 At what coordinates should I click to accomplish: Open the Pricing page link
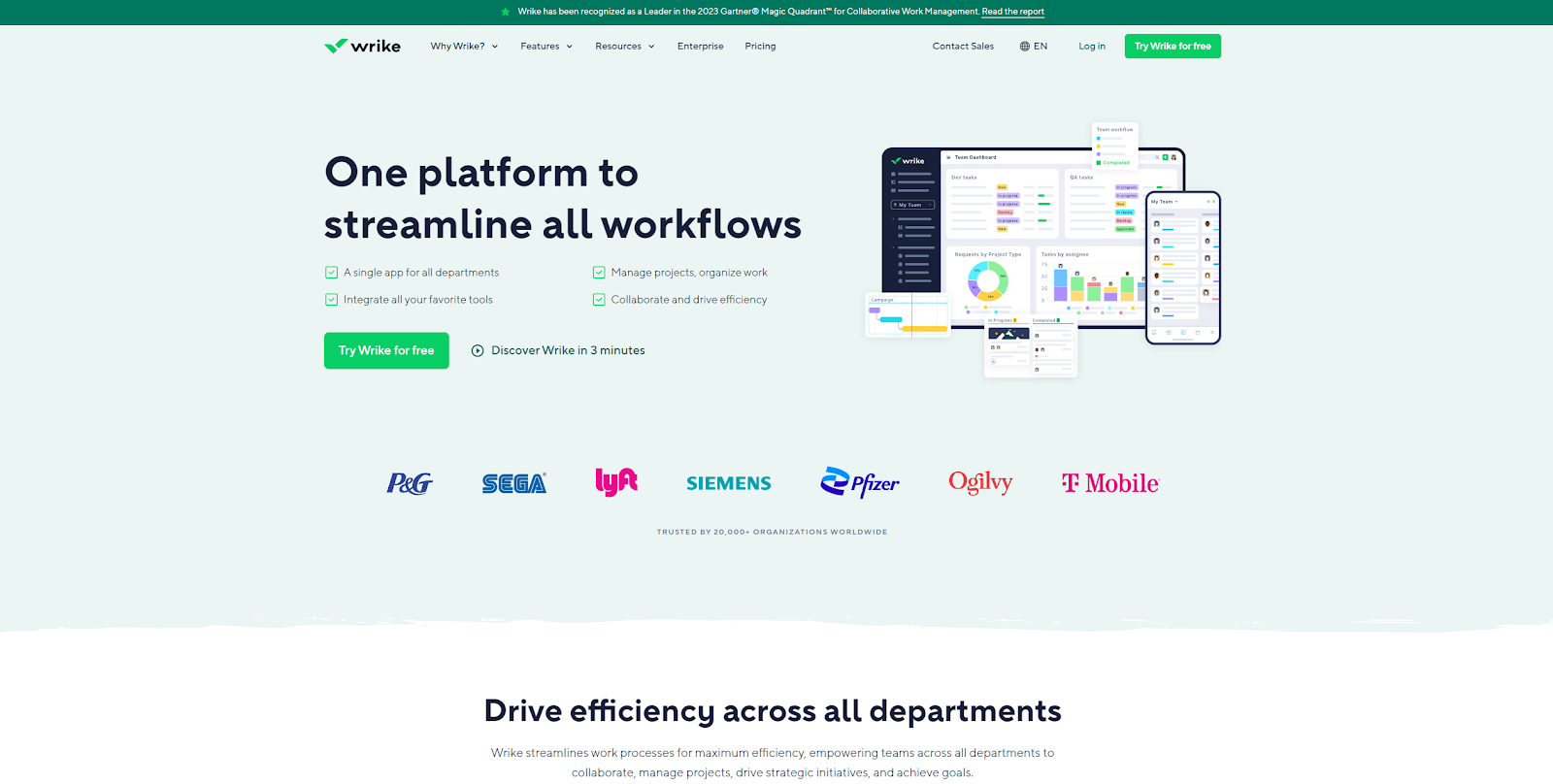pos(760,47)
